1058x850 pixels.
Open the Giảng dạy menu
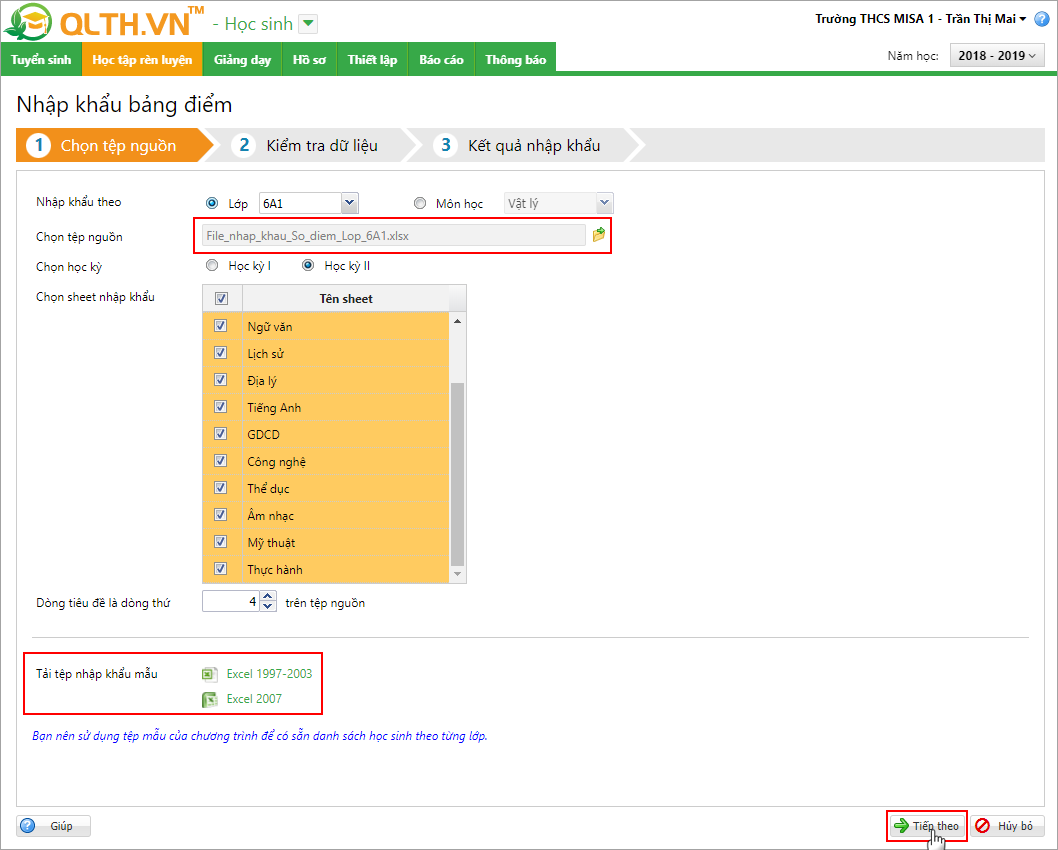click(x=242, y=59)
